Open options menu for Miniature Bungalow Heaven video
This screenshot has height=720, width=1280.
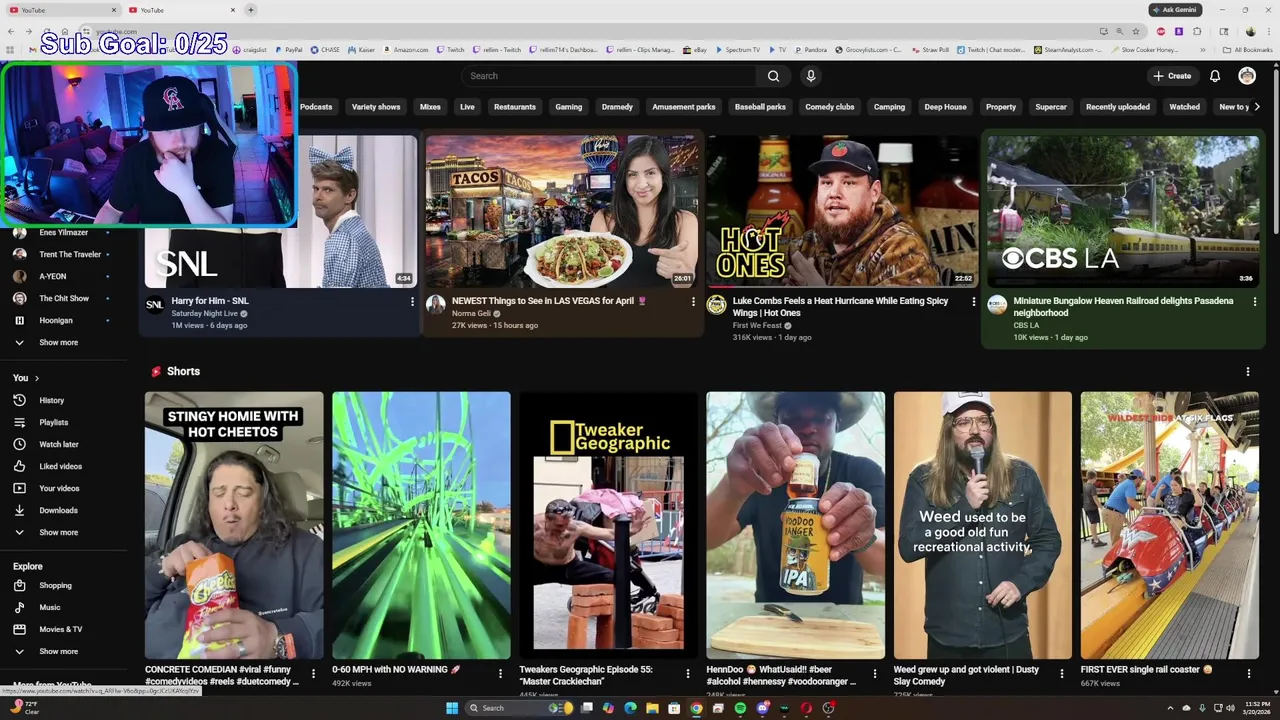1254,301
